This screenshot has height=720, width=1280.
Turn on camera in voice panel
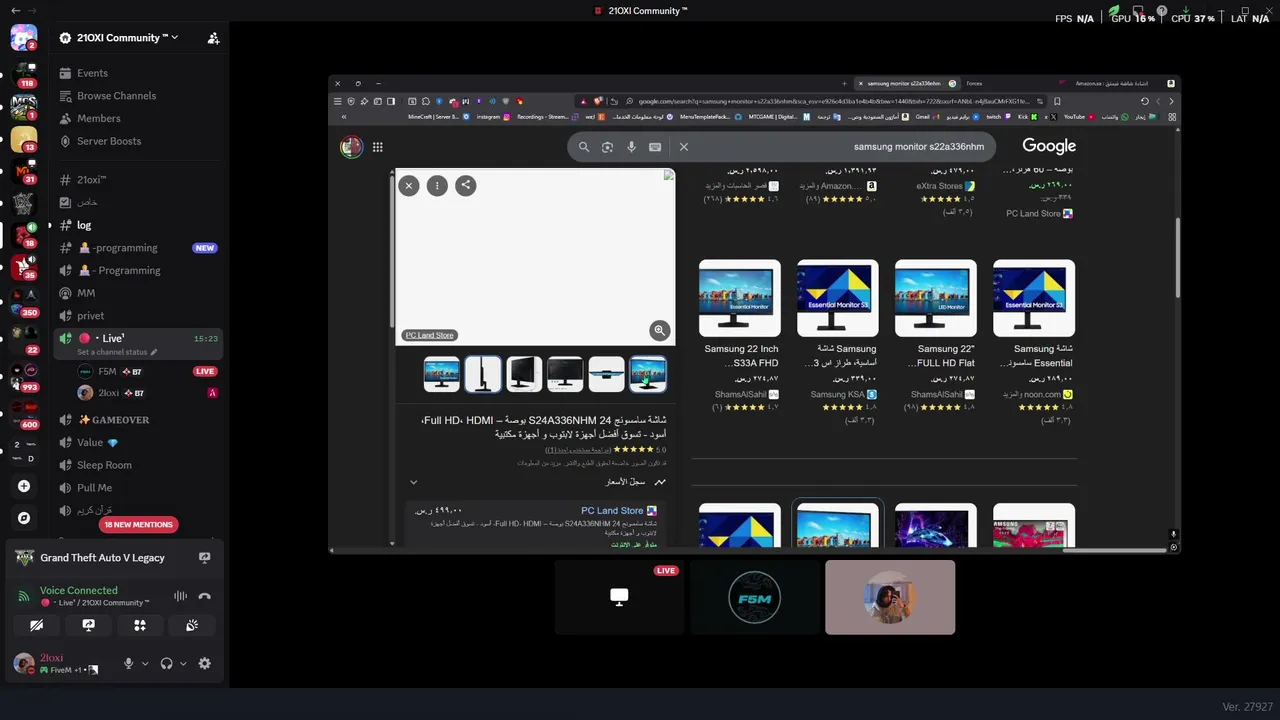(37, 625)
